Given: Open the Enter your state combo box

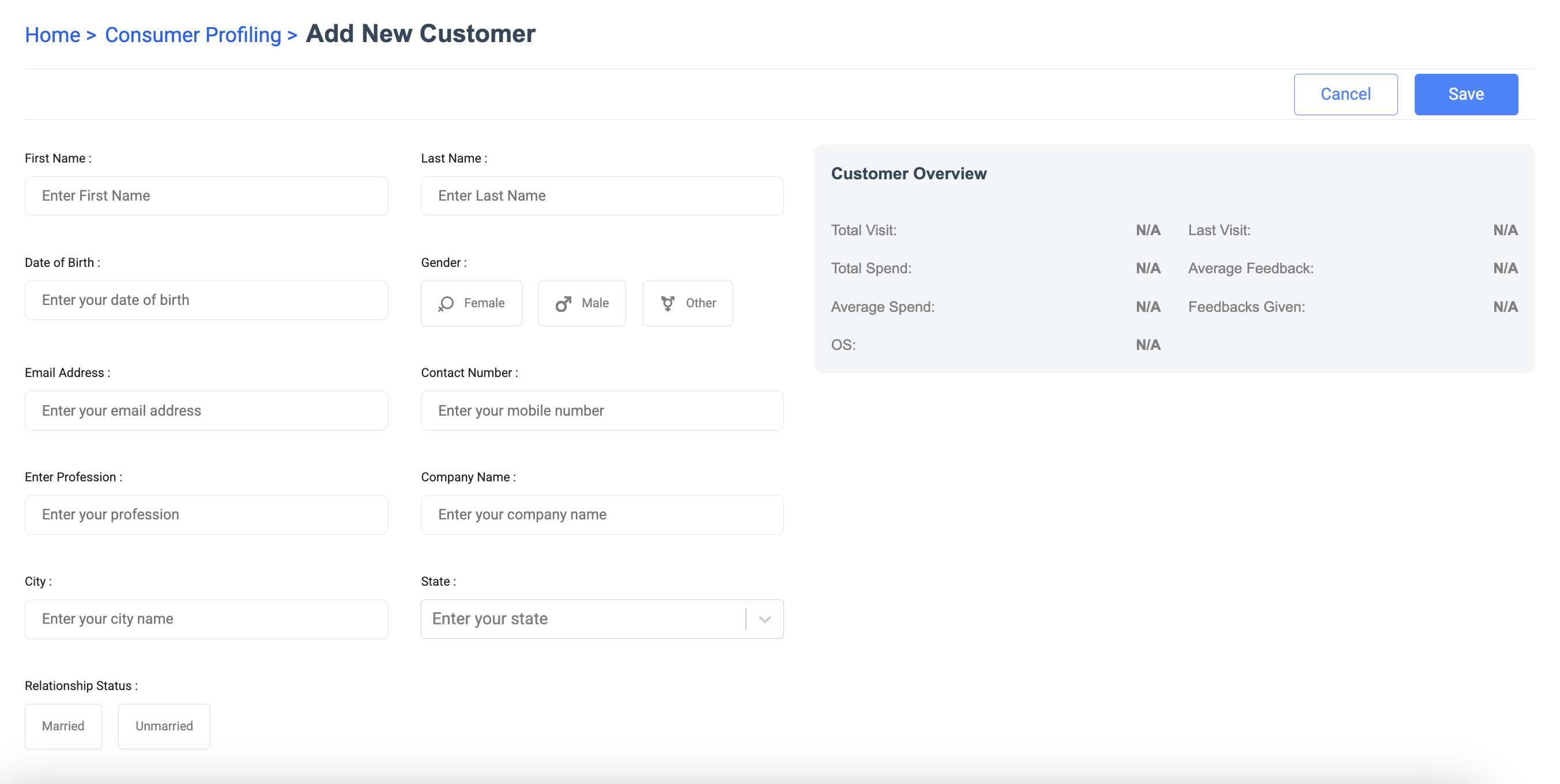Looking at the screenshot, I should pyautogui.click(x=581, y=619).
